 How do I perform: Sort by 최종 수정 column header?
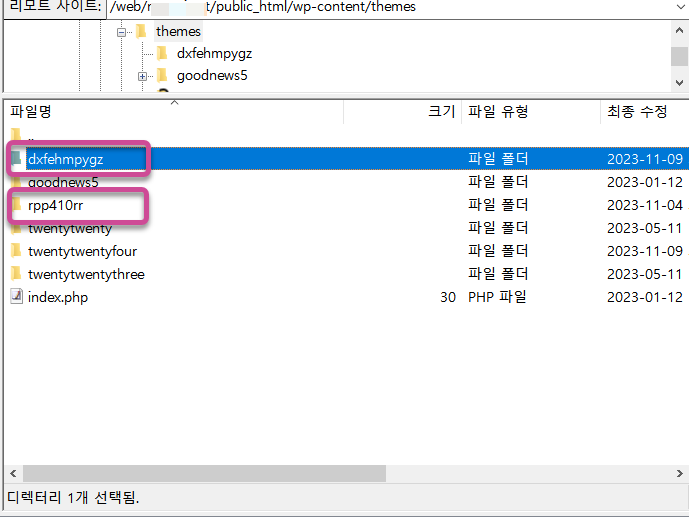[644, 112]
